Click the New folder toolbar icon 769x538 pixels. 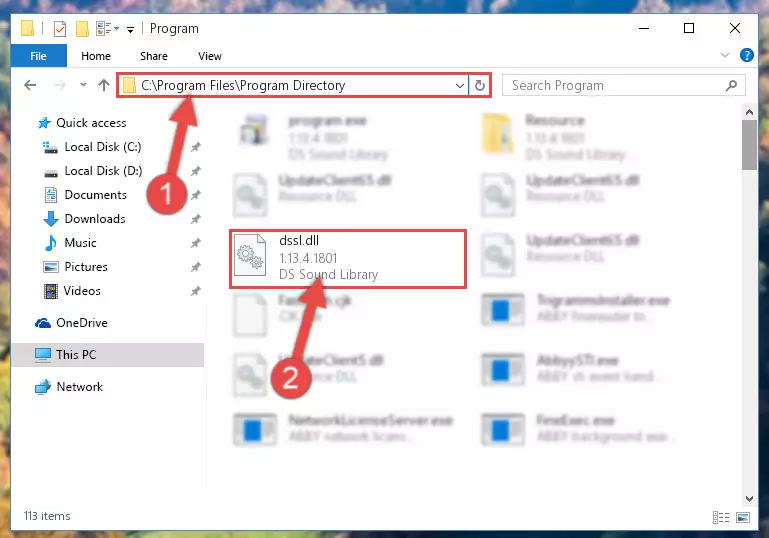(x=82, y=29)
